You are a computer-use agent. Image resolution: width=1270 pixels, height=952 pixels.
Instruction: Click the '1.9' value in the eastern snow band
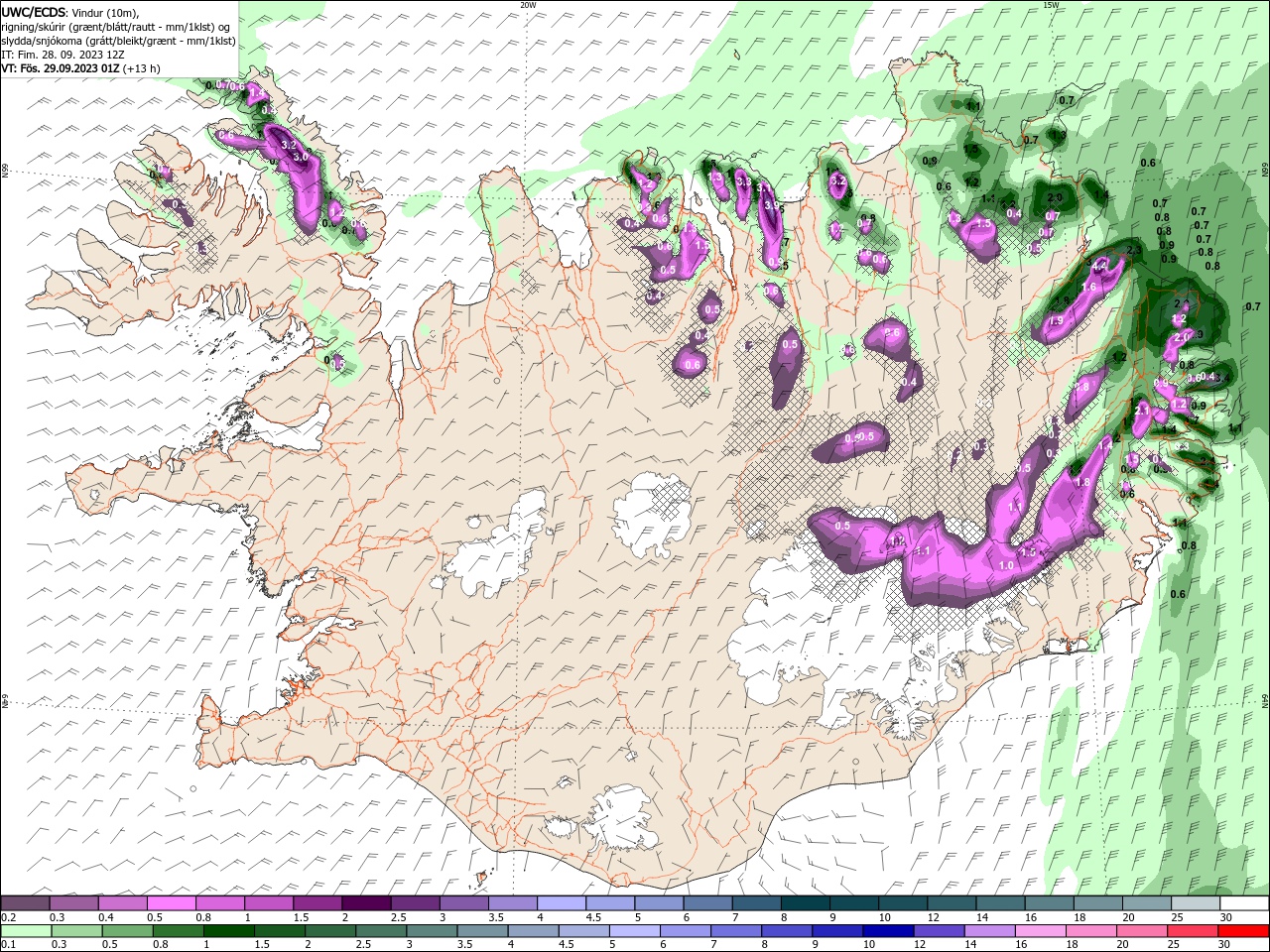click(1056, 320)
